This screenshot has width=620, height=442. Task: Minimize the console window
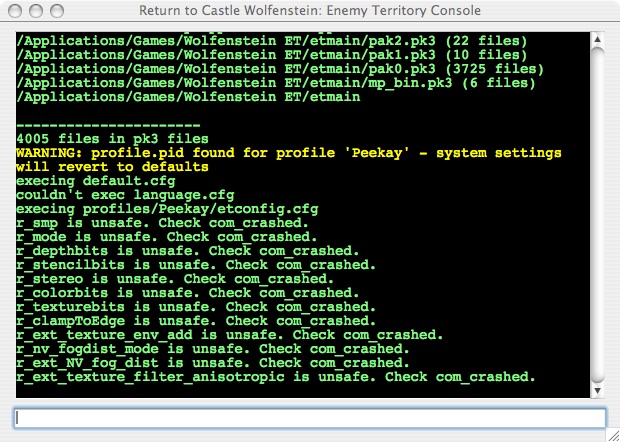pyautogui.click(x=36, y=11)
